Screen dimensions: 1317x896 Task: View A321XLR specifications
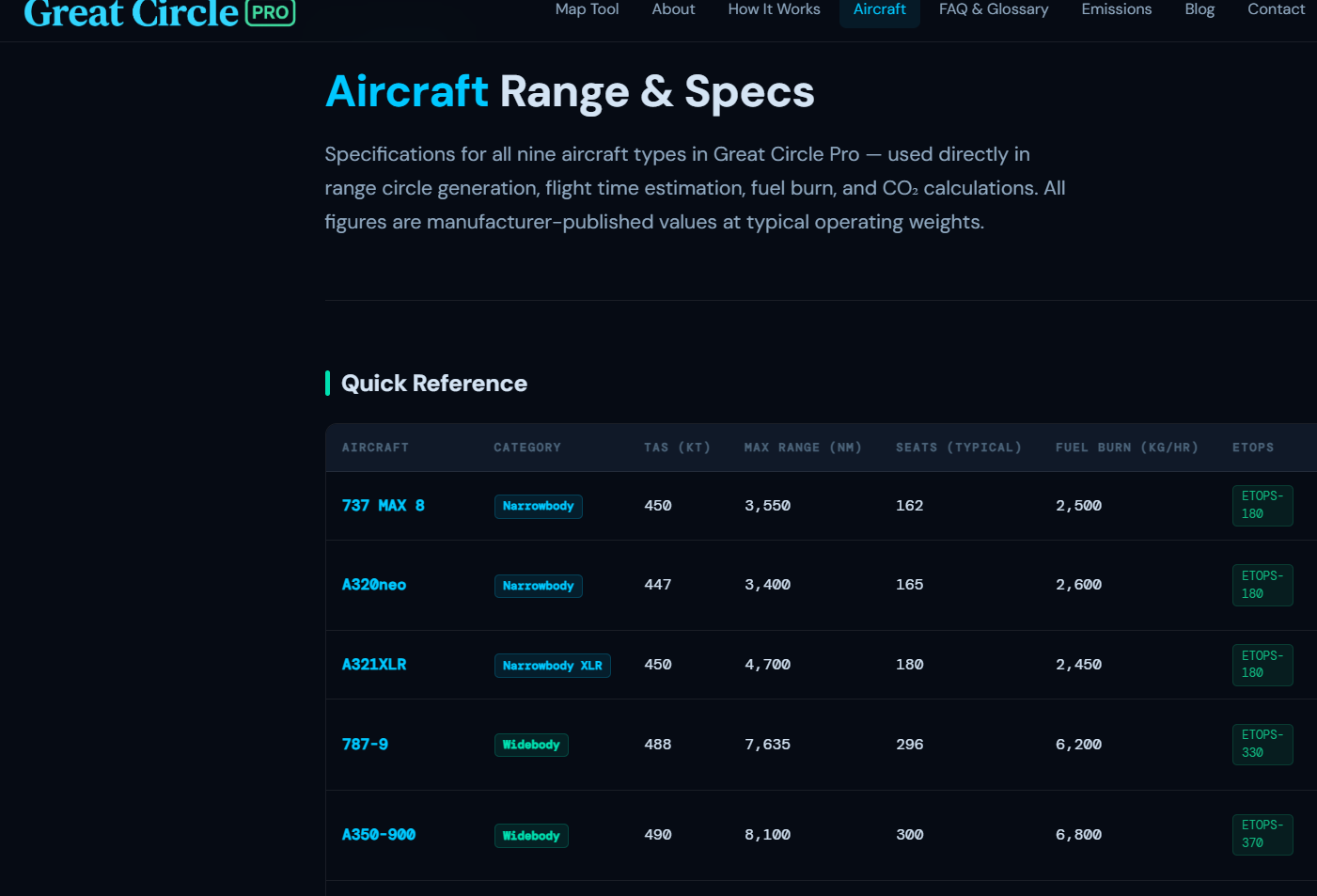click(374, 665)
